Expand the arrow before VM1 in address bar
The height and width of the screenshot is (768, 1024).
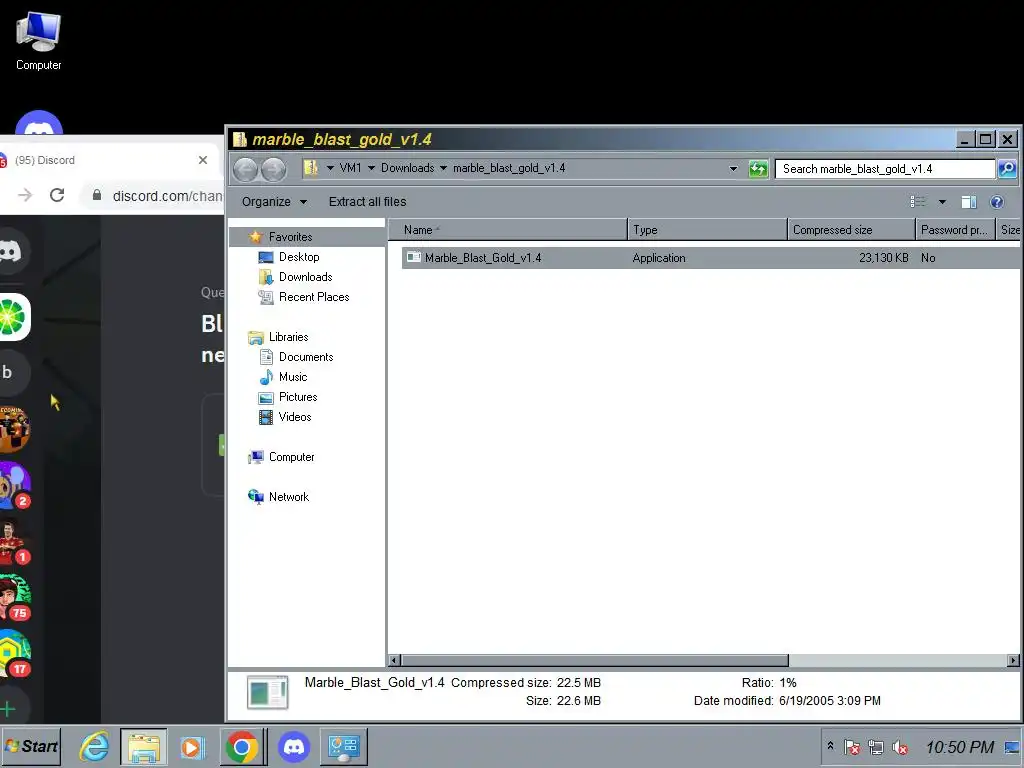(330, 168)
